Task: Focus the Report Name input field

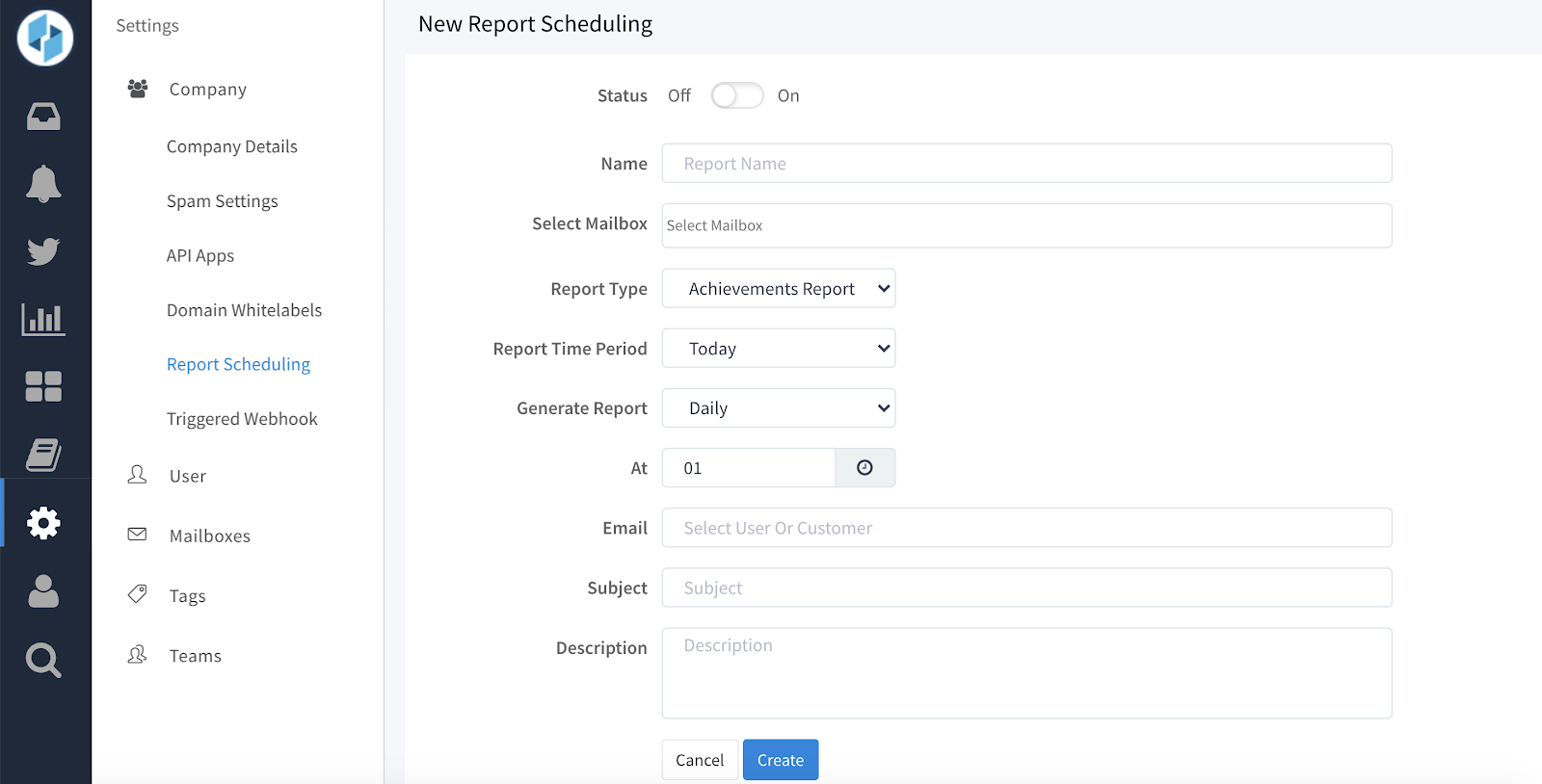Action: coord(1026,163)
